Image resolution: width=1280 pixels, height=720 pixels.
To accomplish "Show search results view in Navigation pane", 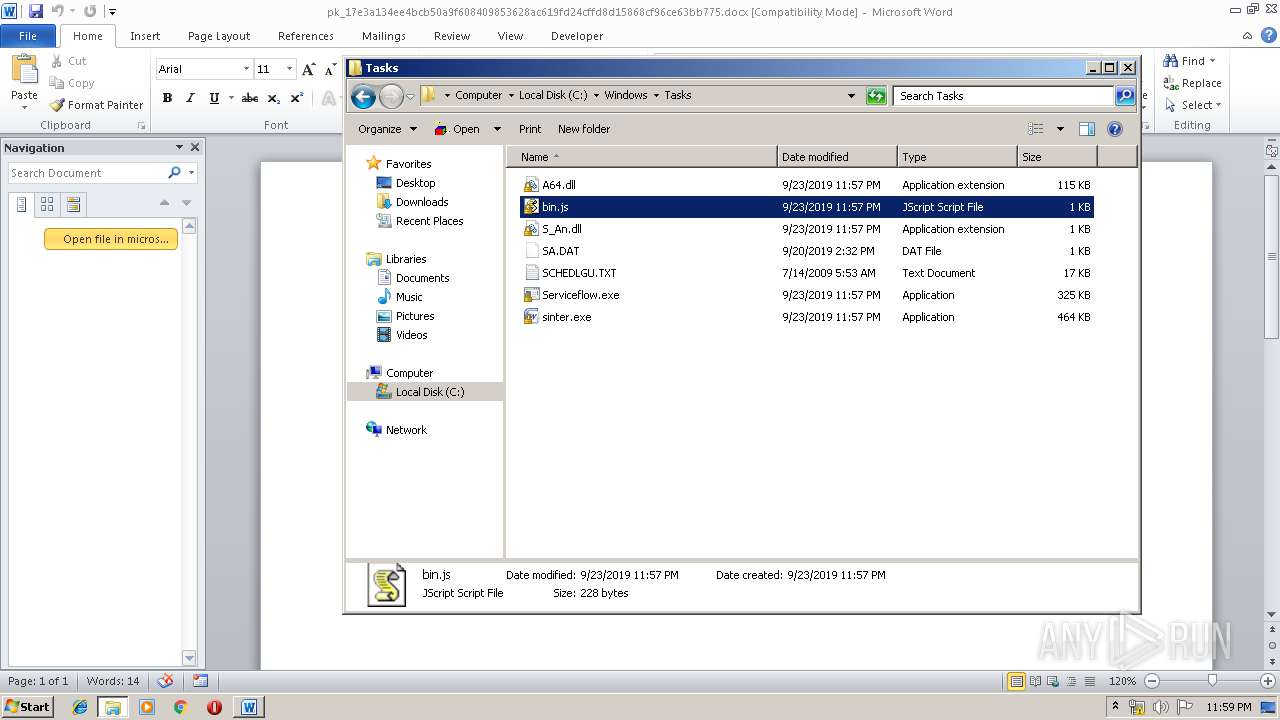I will 73,204.
